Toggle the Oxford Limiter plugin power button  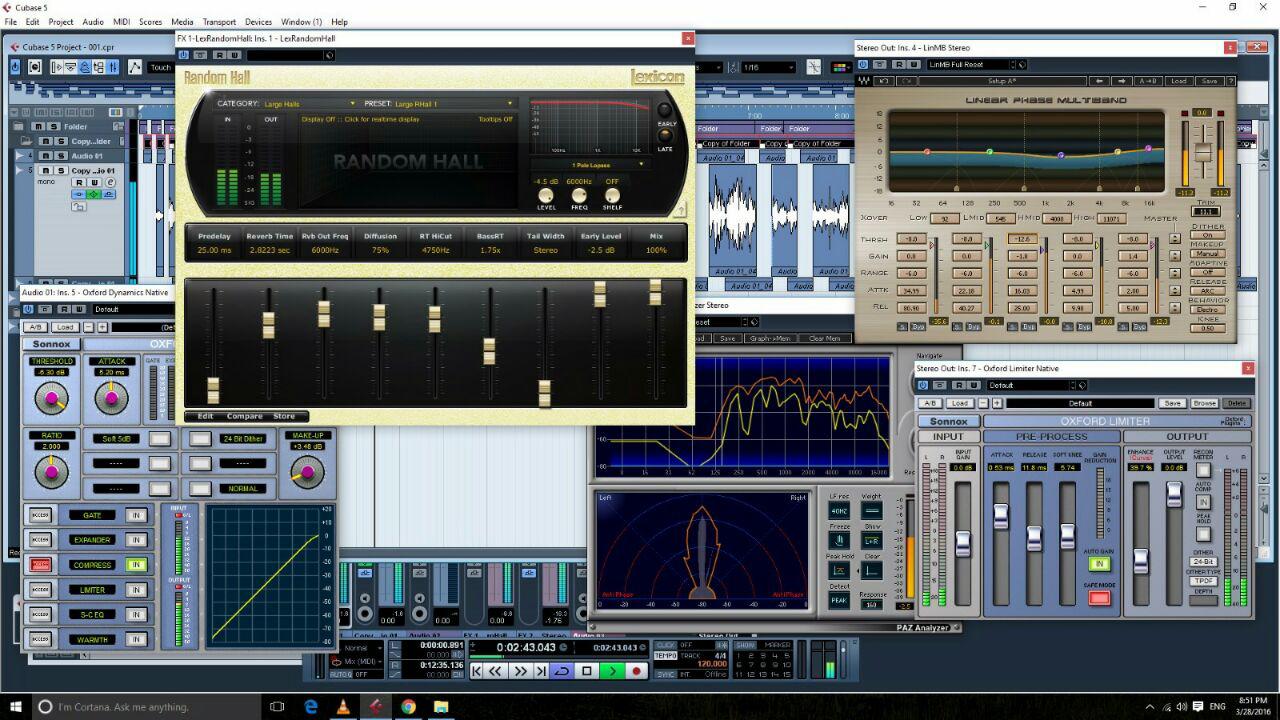pyautogui.click(x=923, y=385)
